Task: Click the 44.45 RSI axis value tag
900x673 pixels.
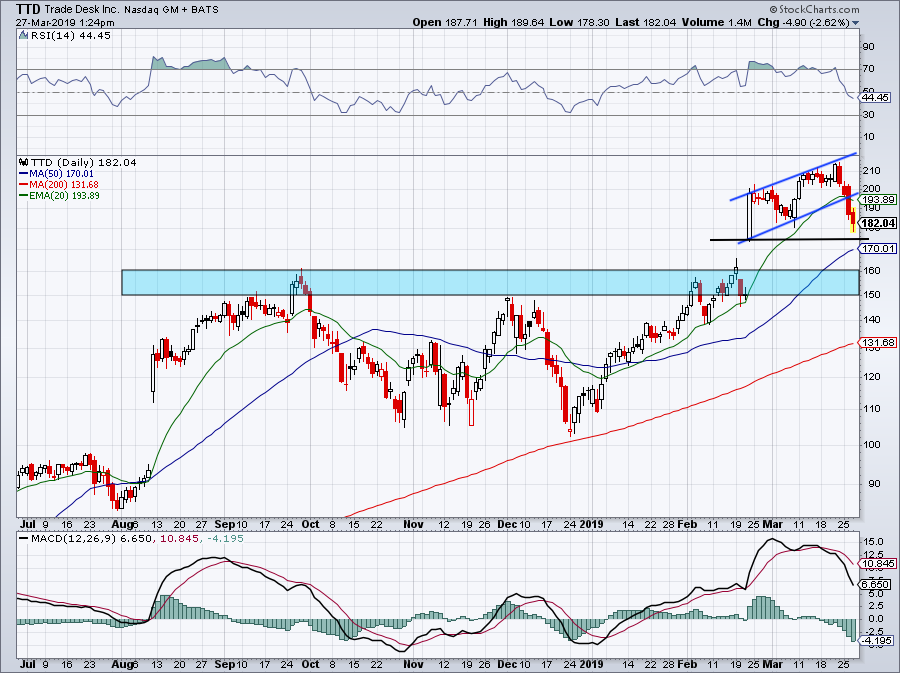Action: tap(876, 98)
